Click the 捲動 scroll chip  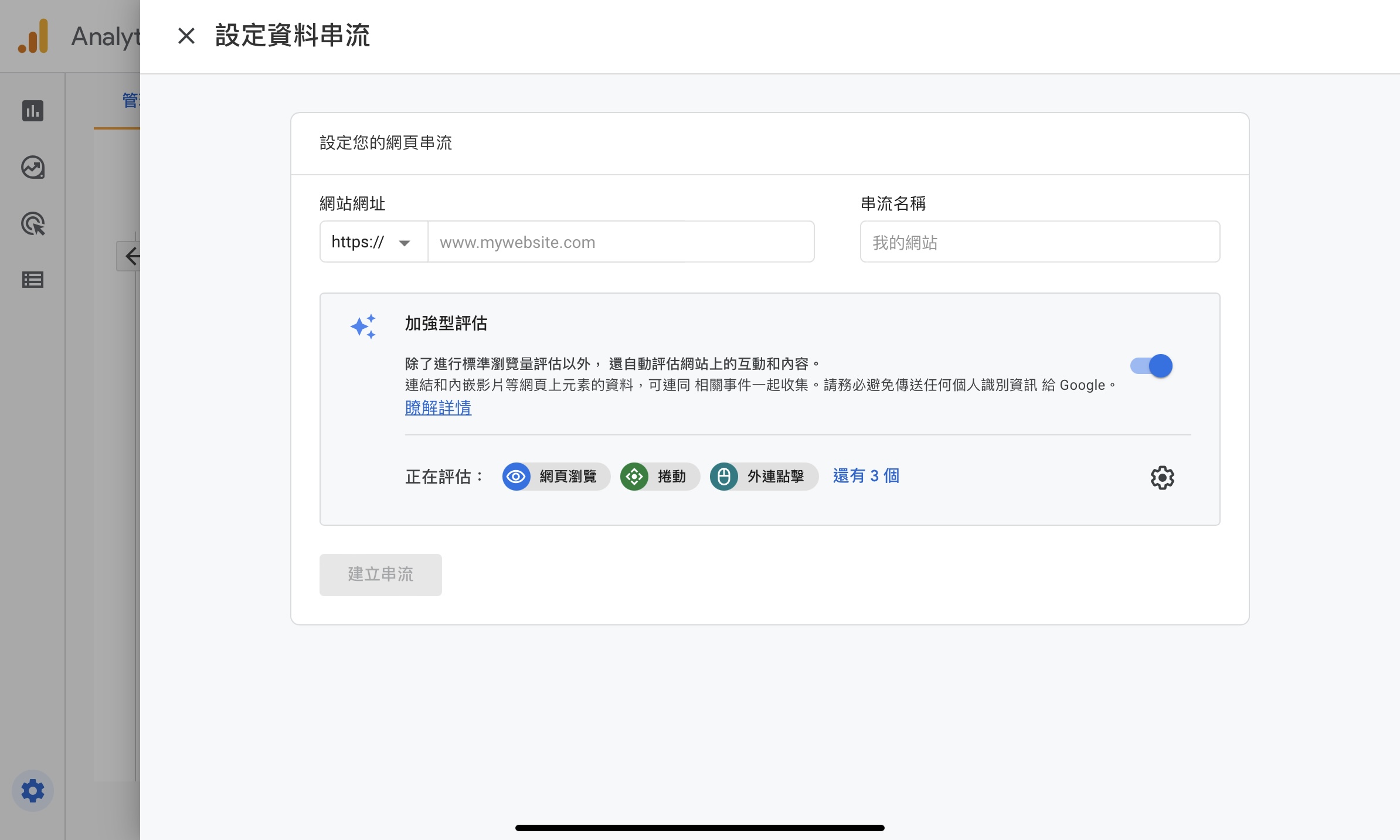point(660,477)
